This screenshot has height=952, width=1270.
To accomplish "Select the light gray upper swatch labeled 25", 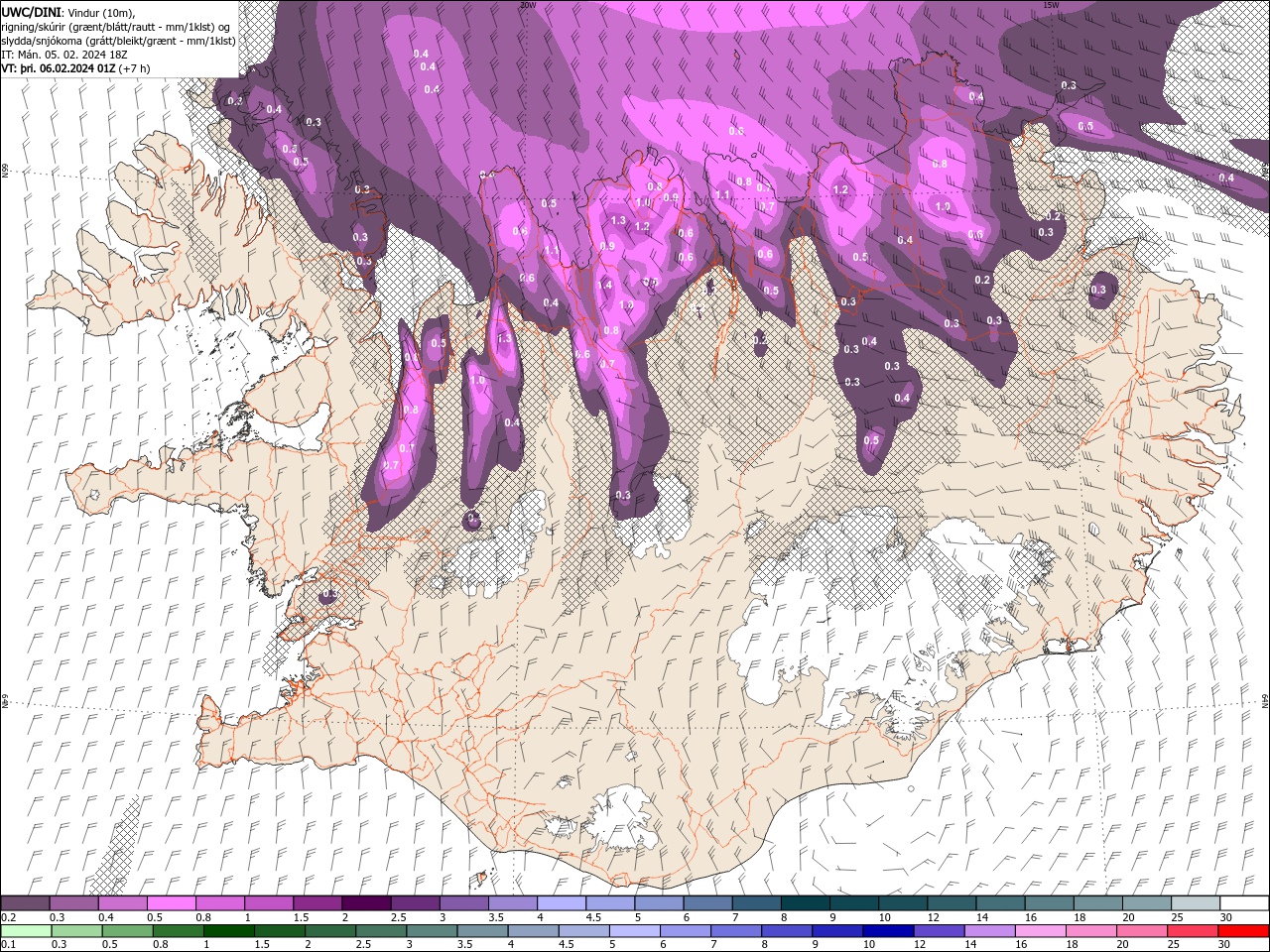I will [x=1195, y=903].
